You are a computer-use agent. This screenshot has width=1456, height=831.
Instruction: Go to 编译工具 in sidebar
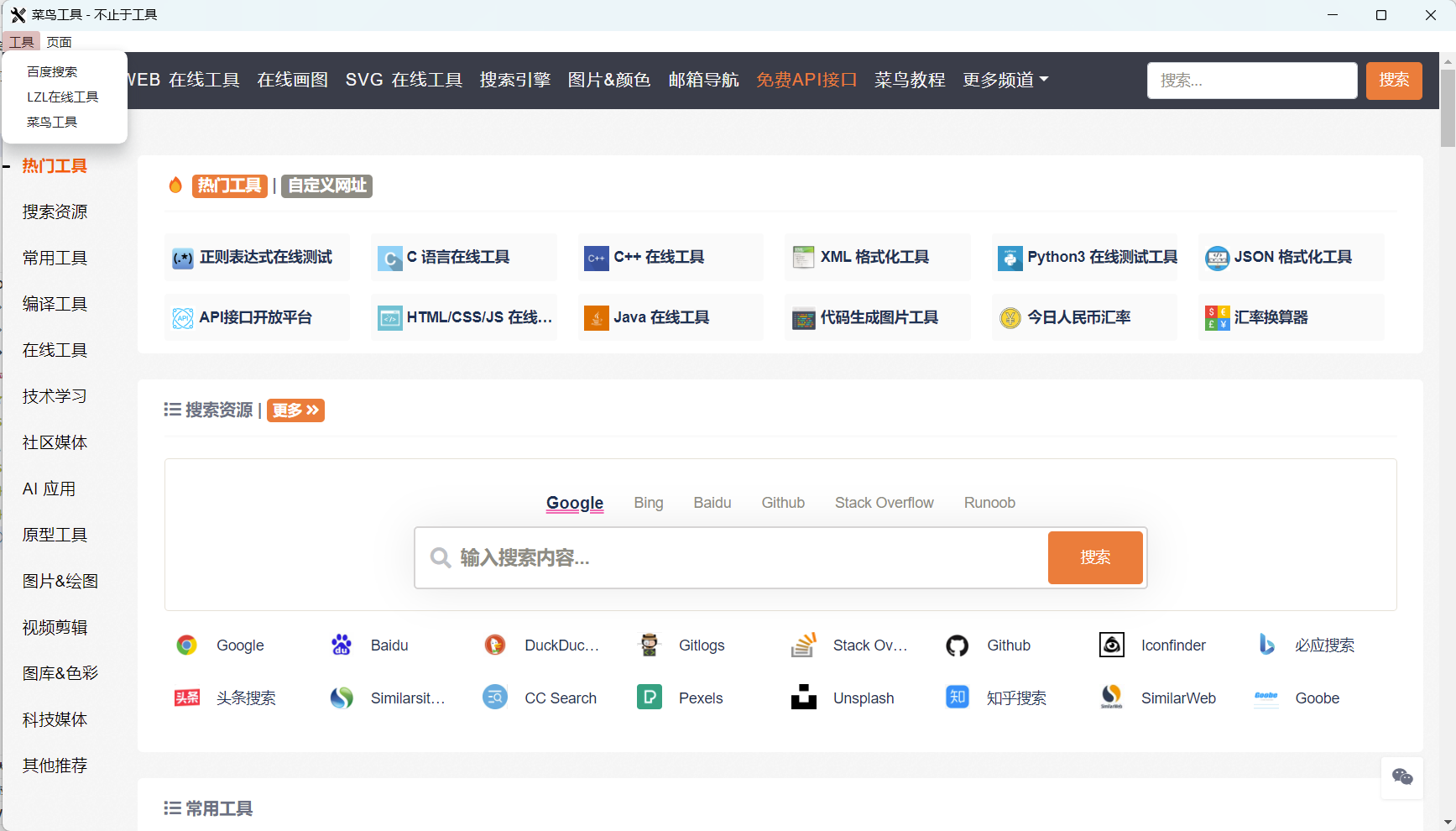[x=55, y=304]
